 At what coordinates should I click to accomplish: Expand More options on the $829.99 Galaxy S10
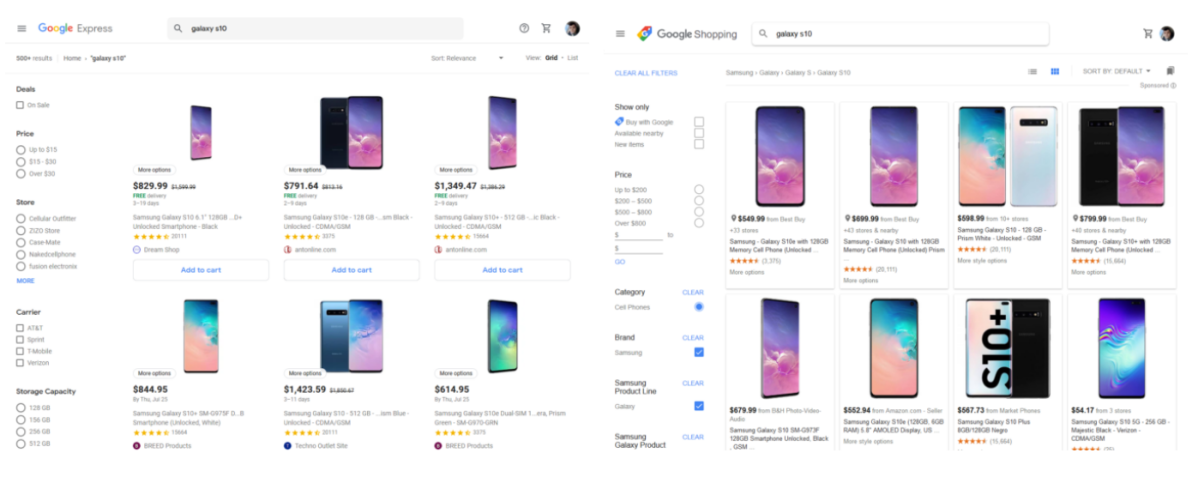(154, 170)
